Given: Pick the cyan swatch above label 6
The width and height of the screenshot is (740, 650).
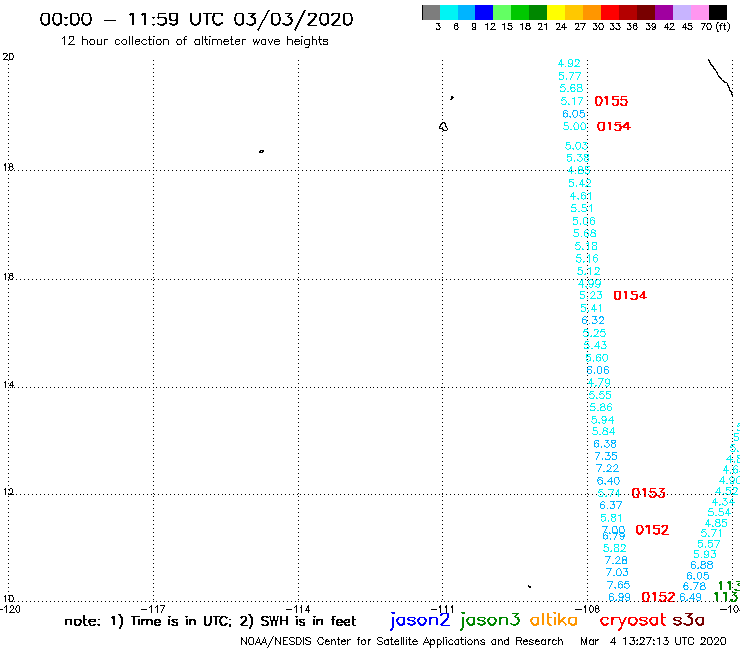Looking at the screenshot, I should (x=449, y=12).
